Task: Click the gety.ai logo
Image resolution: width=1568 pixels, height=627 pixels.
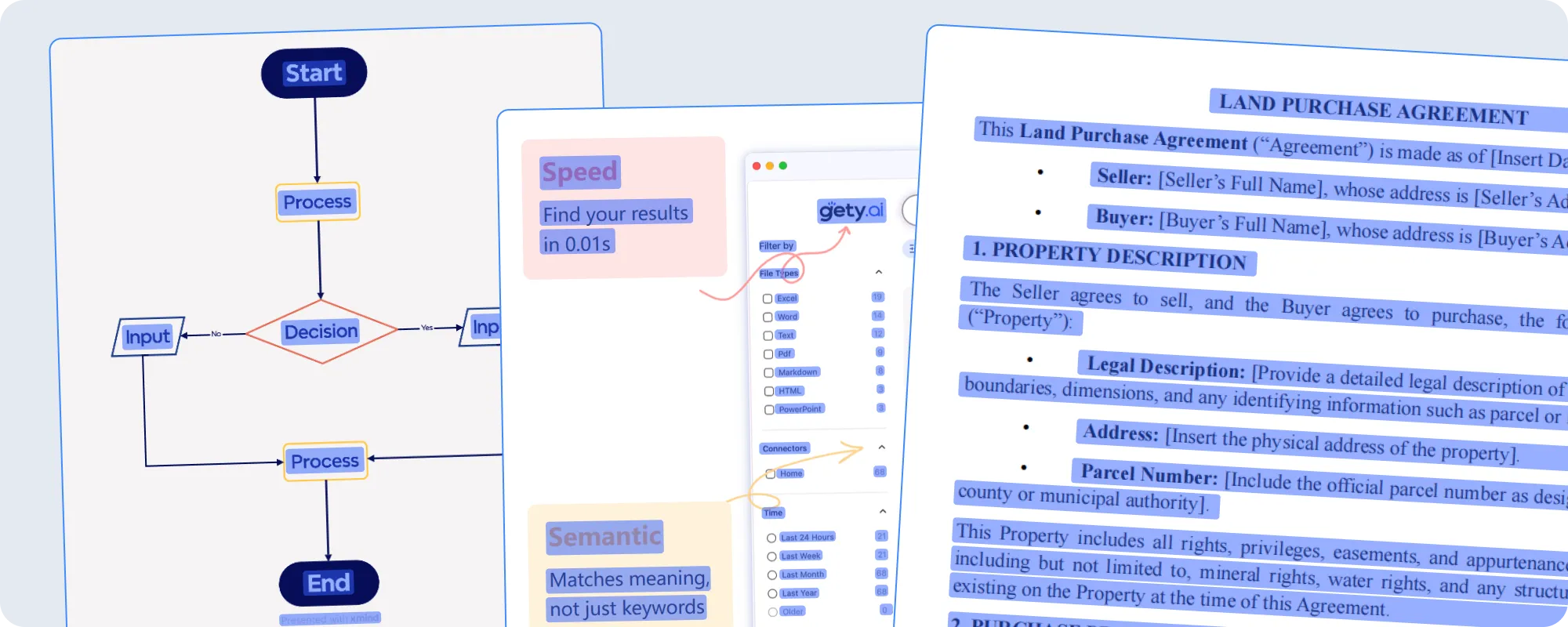Action: coord(851,210)
